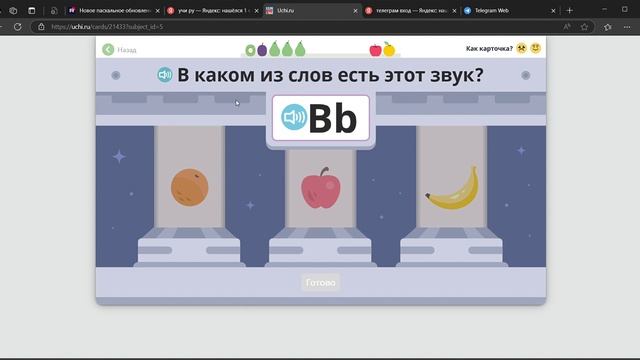The height and width of the screenshot is (360, 640).
Task: Reload the page
Action: click(x=18, y=27)
